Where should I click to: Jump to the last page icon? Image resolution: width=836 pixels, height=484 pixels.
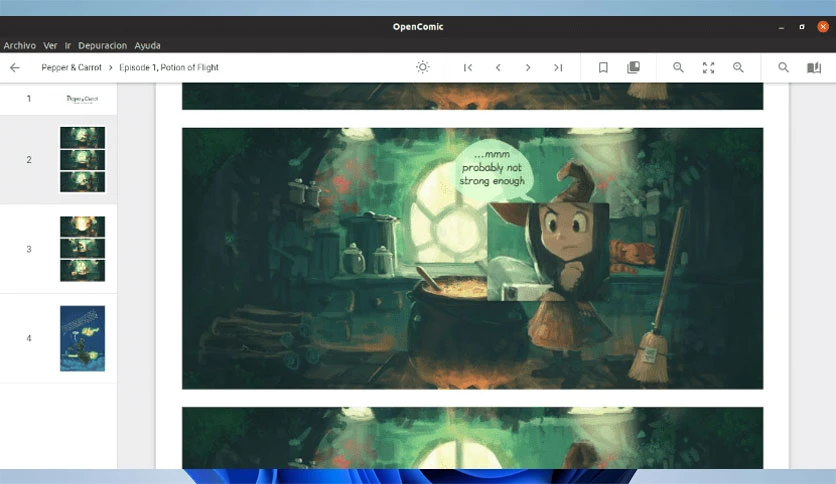coord(558,68)
